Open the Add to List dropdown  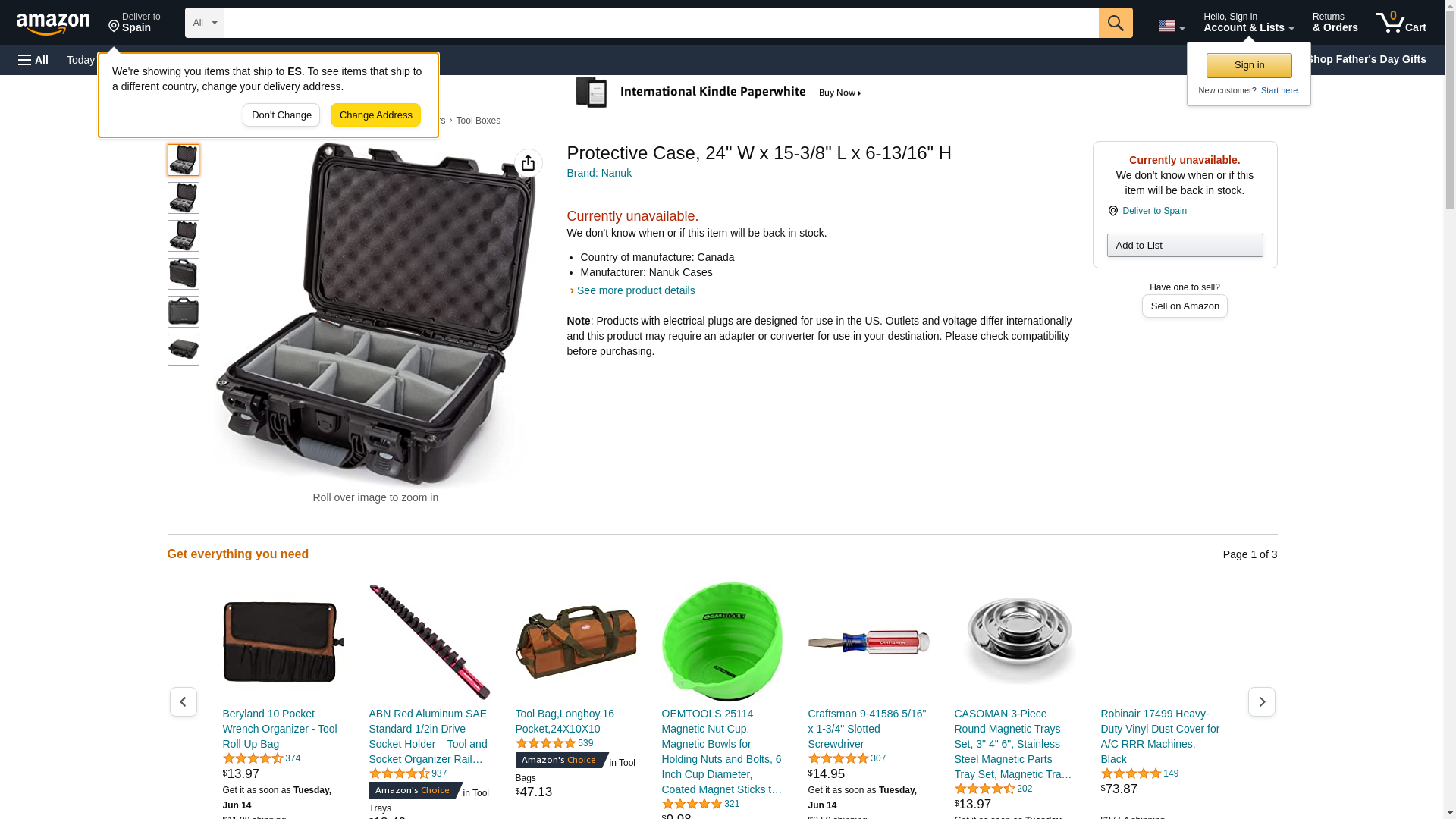pos(1185,245)
